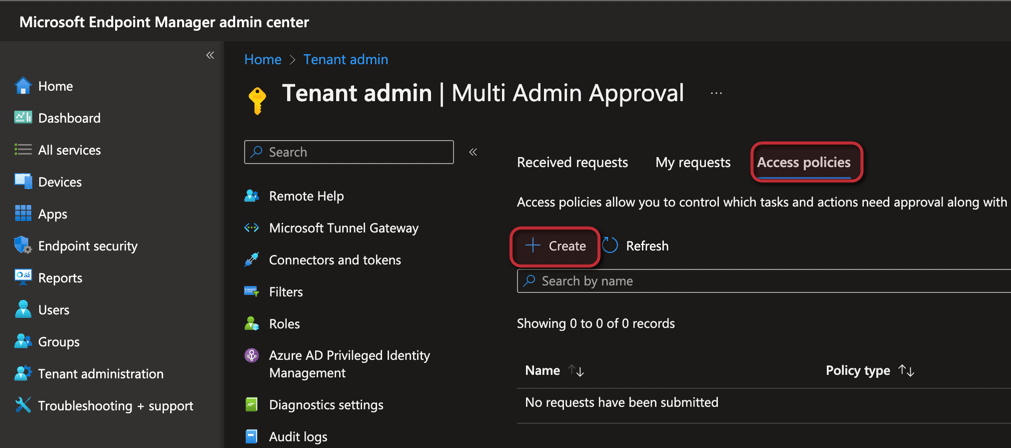This screenshot has height=448, width=1011.
Task: Sort records by Policy type column
Action: [906, 371]
